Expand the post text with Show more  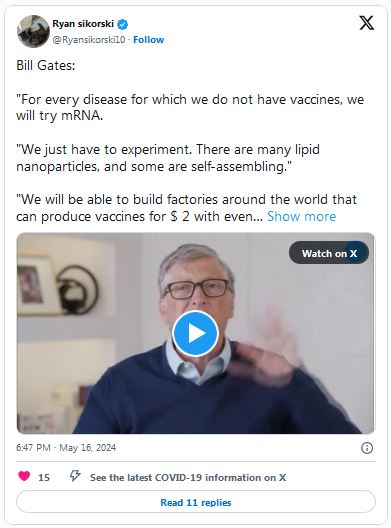tap(301, 216)
